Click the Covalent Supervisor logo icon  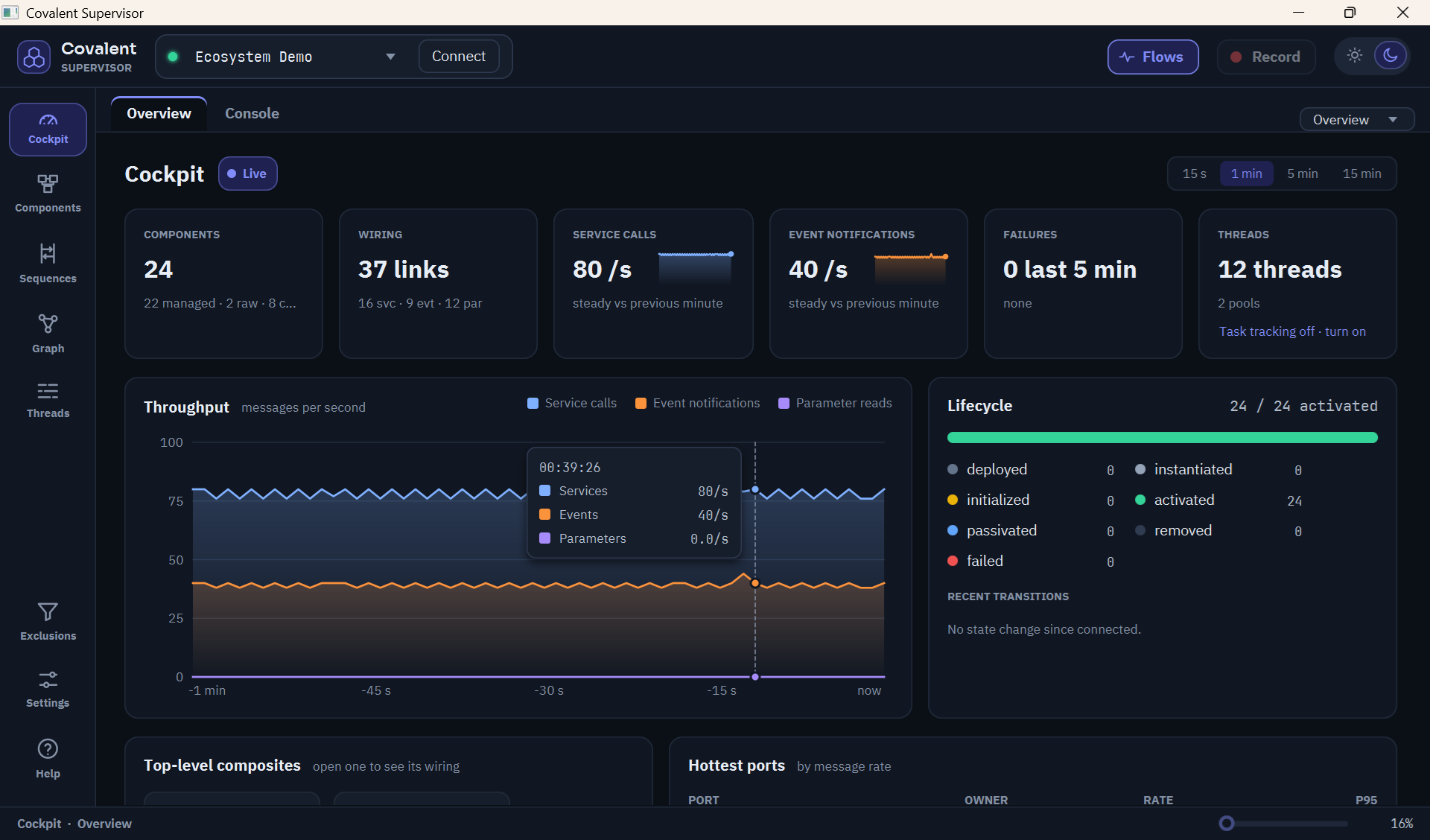coord(34,57)
